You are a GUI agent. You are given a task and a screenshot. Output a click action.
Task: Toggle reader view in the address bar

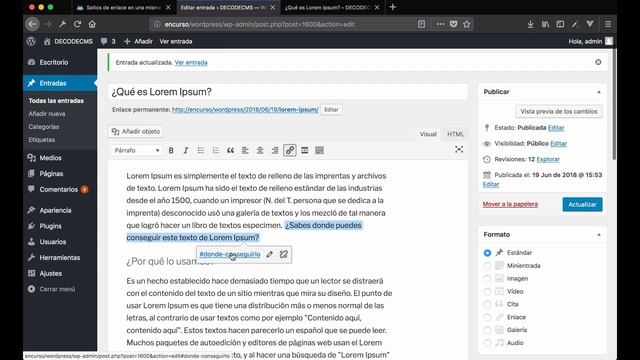click(x=421, y=24)
